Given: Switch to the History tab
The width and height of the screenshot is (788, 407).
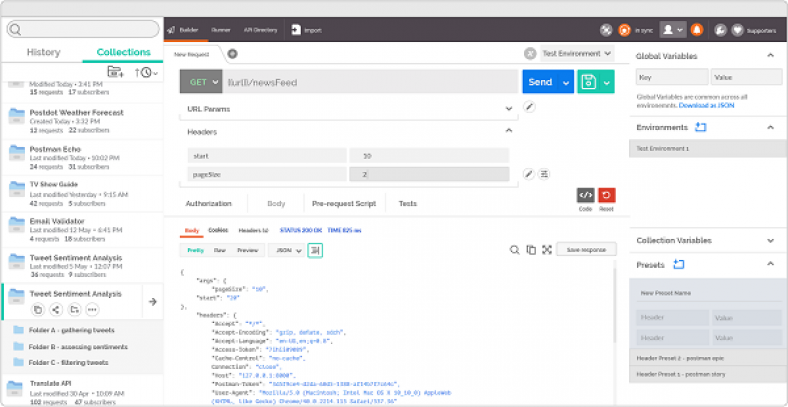Looking at the screenshot, I should pos(43,52).
